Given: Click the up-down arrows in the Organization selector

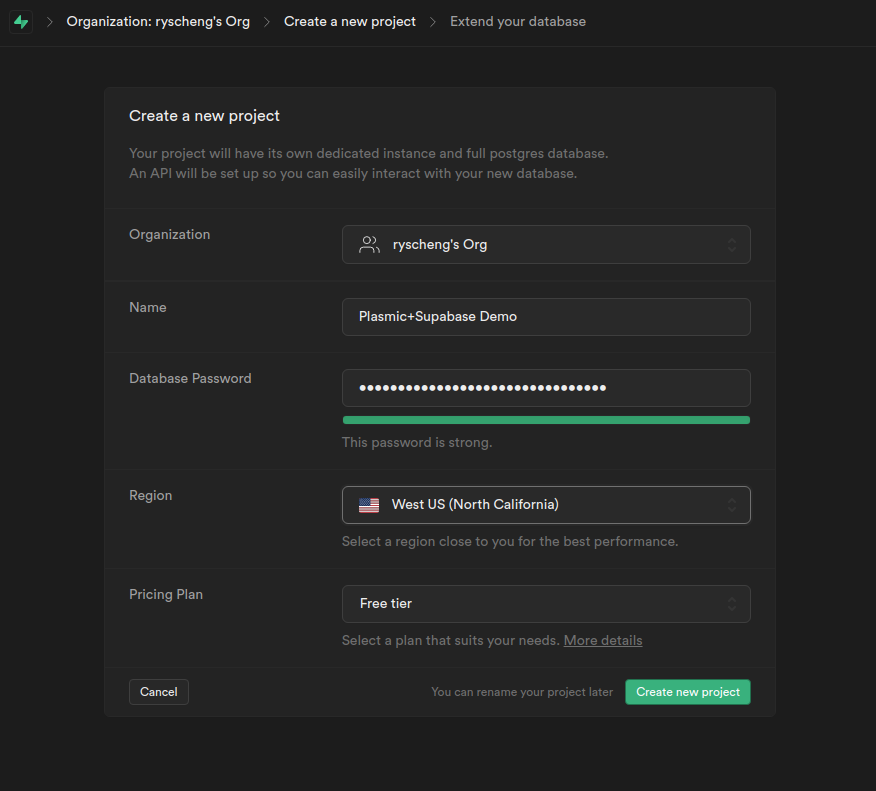Looking at the screenshot, I should (731, 244).
